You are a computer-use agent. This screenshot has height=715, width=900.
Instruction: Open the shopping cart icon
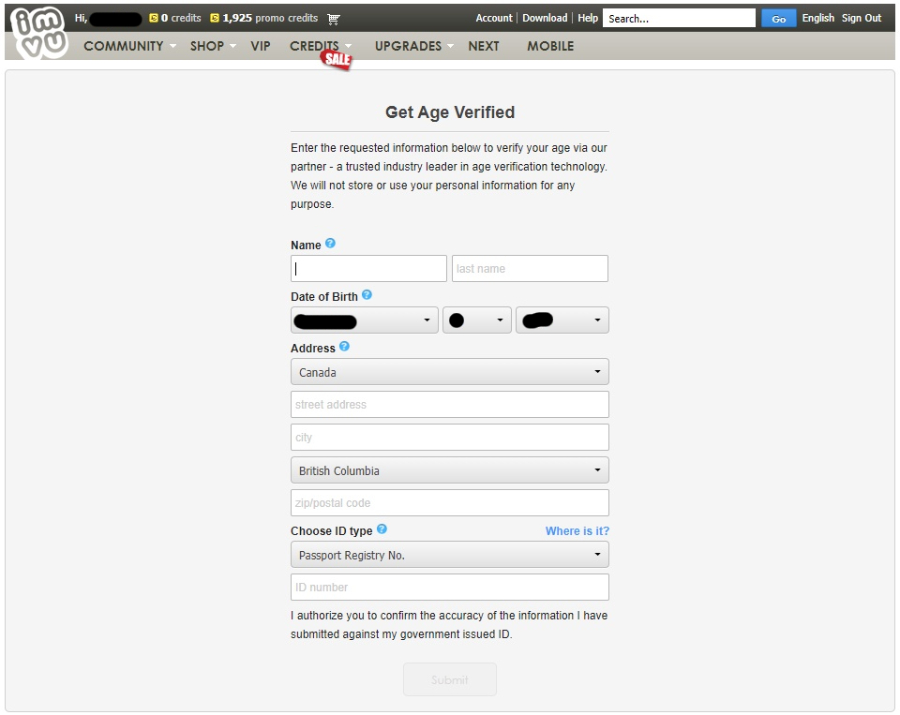333,19
